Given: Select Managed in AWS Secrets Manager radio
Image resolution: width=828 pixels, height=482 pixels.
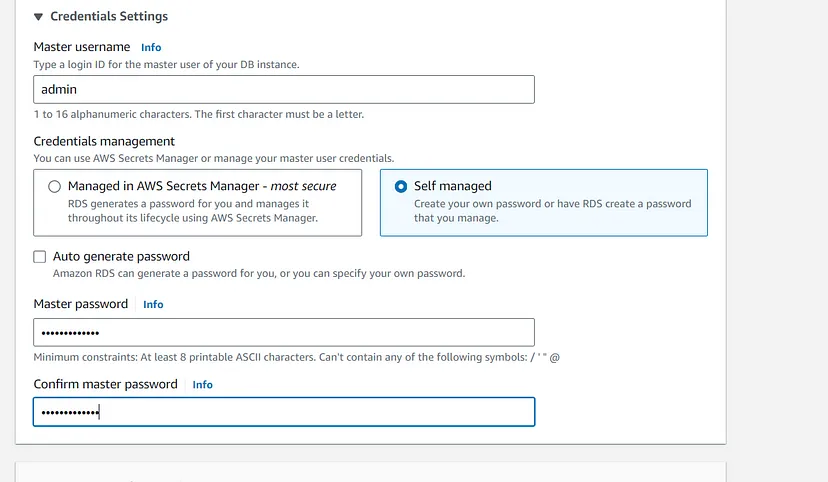Looking at the screenshot, I should (54, 186).
